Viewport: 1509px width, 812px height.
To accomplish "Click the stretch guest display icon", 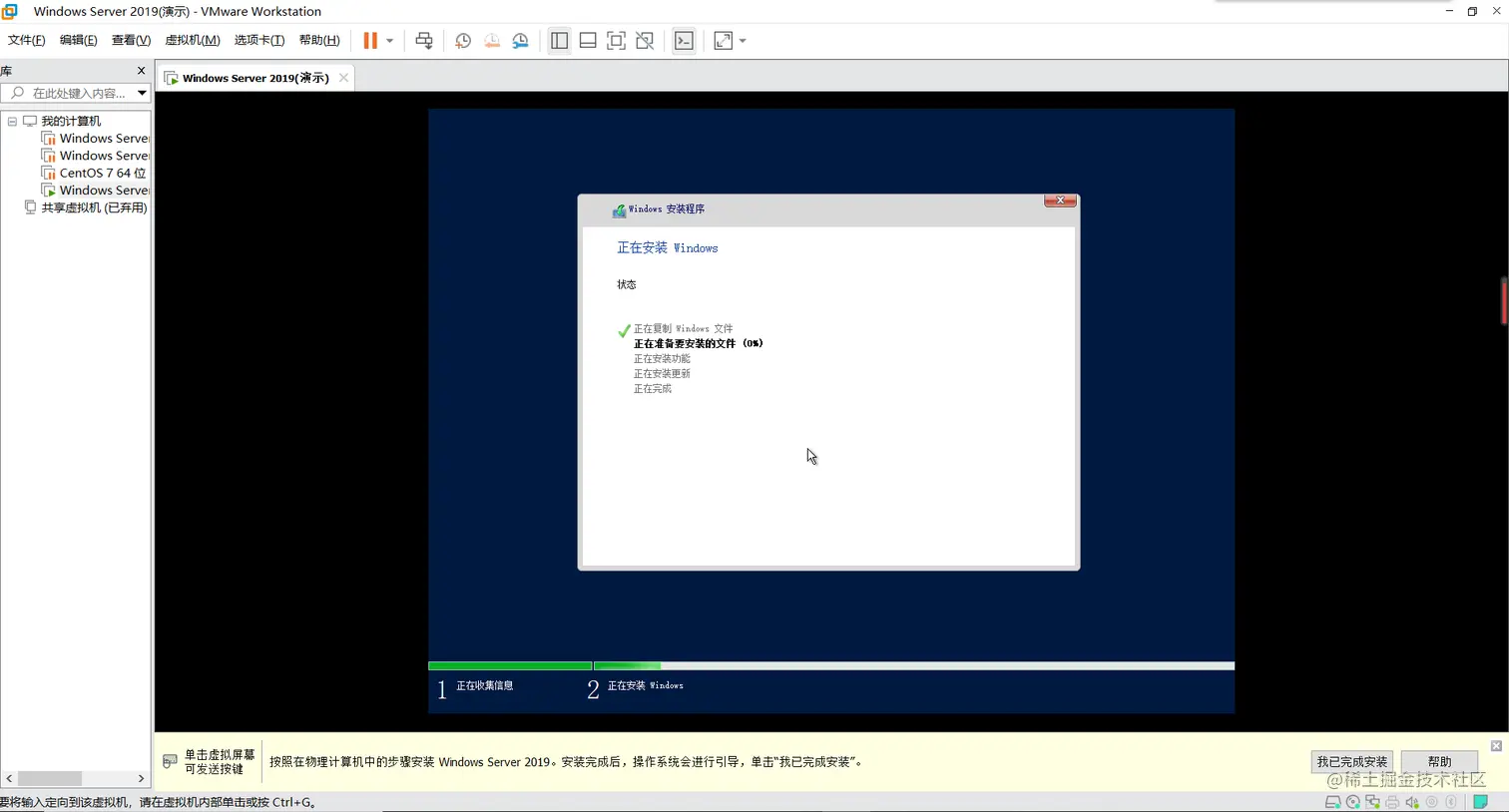I will pos(724,41).
